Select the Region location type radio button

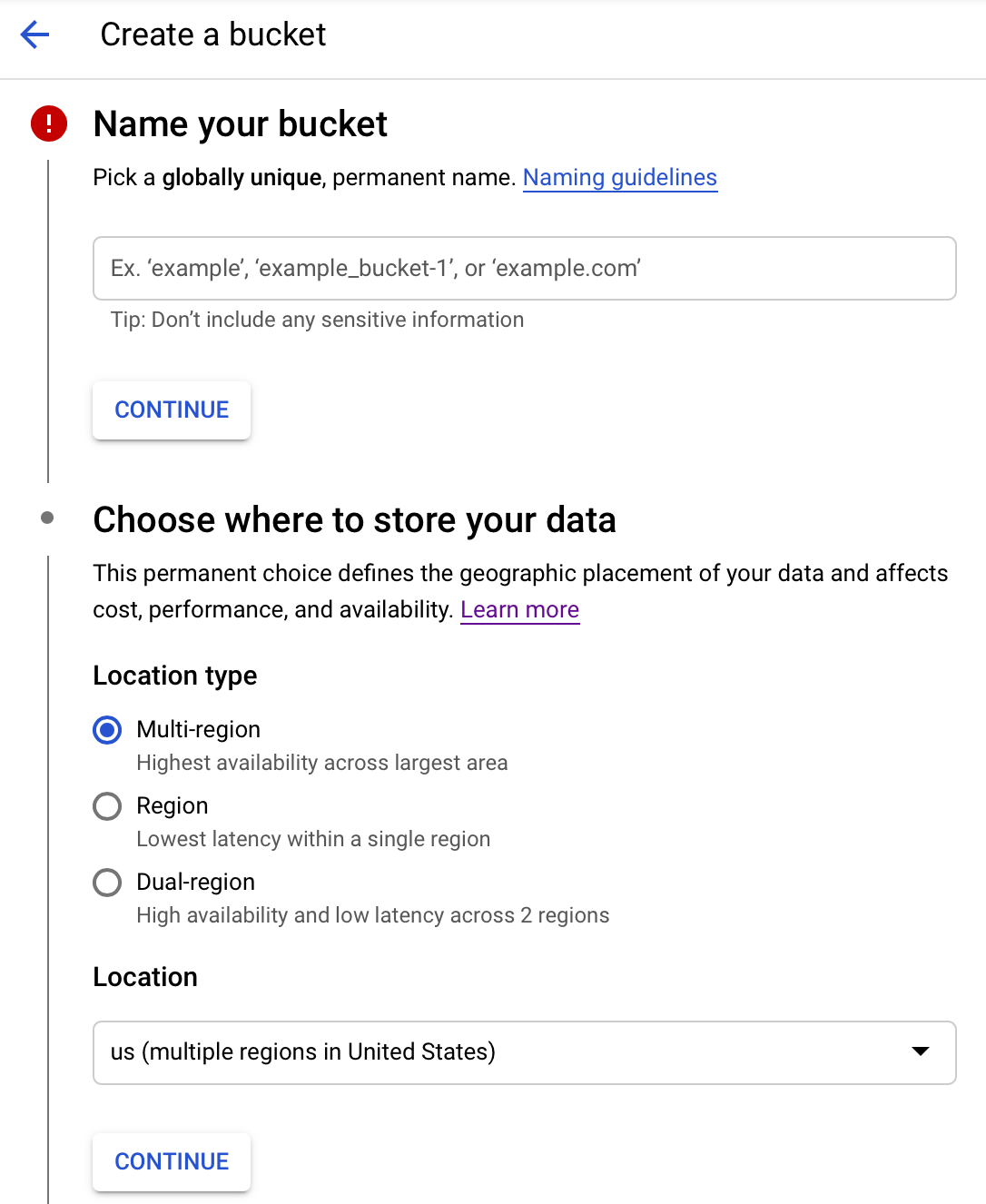point(107,806)
